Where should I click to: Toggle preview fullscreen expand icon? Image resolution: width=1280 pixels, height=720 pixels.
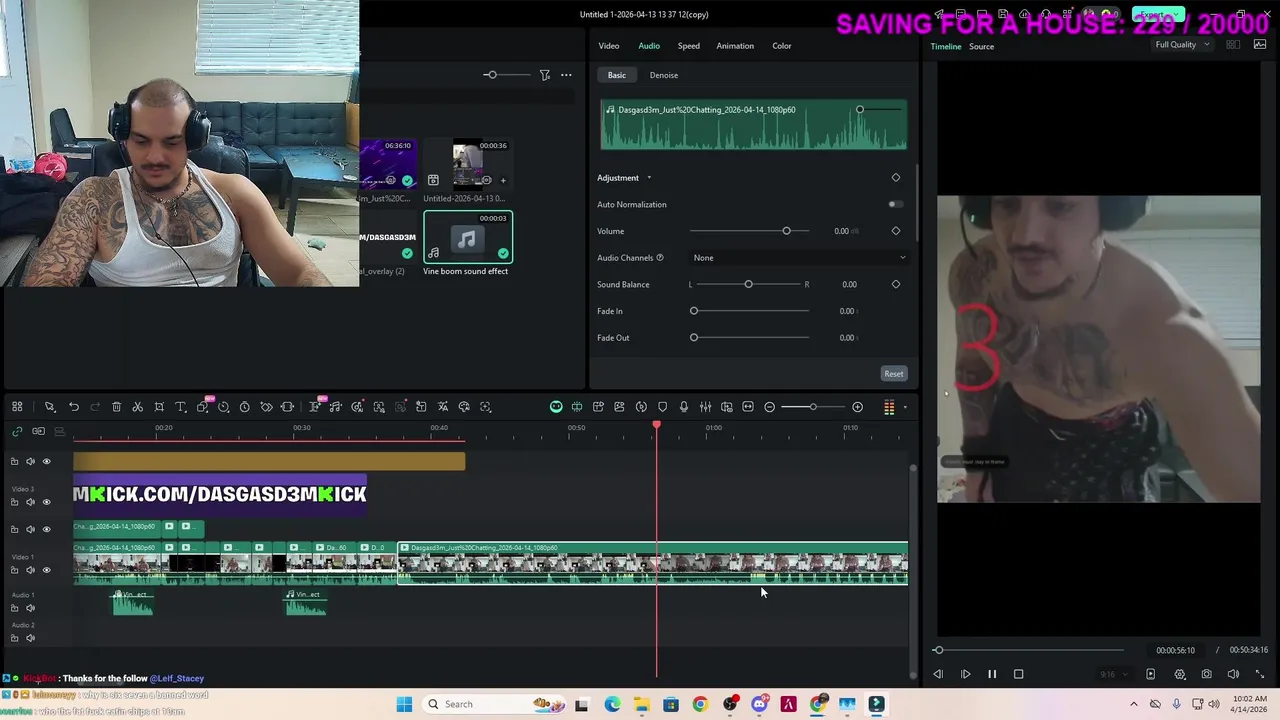[x=1259, y=674]
